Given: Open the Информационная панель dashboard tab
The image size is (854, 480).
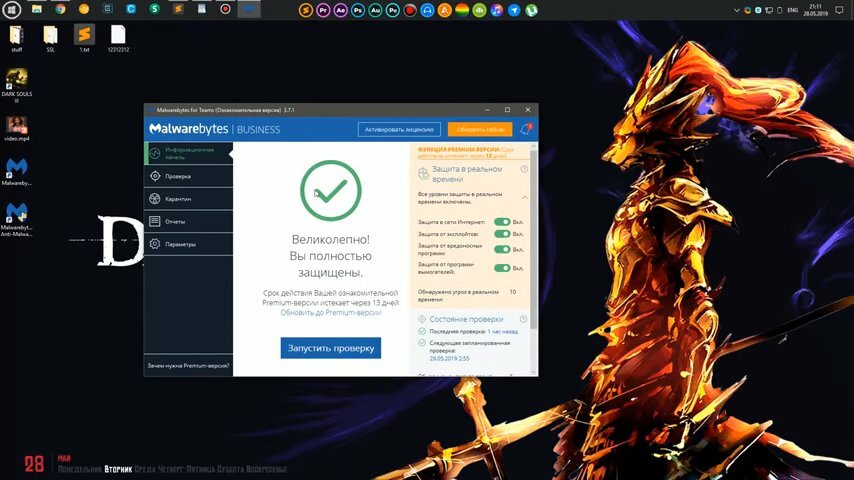Looking at the screenshot, I should click(188, 153).
